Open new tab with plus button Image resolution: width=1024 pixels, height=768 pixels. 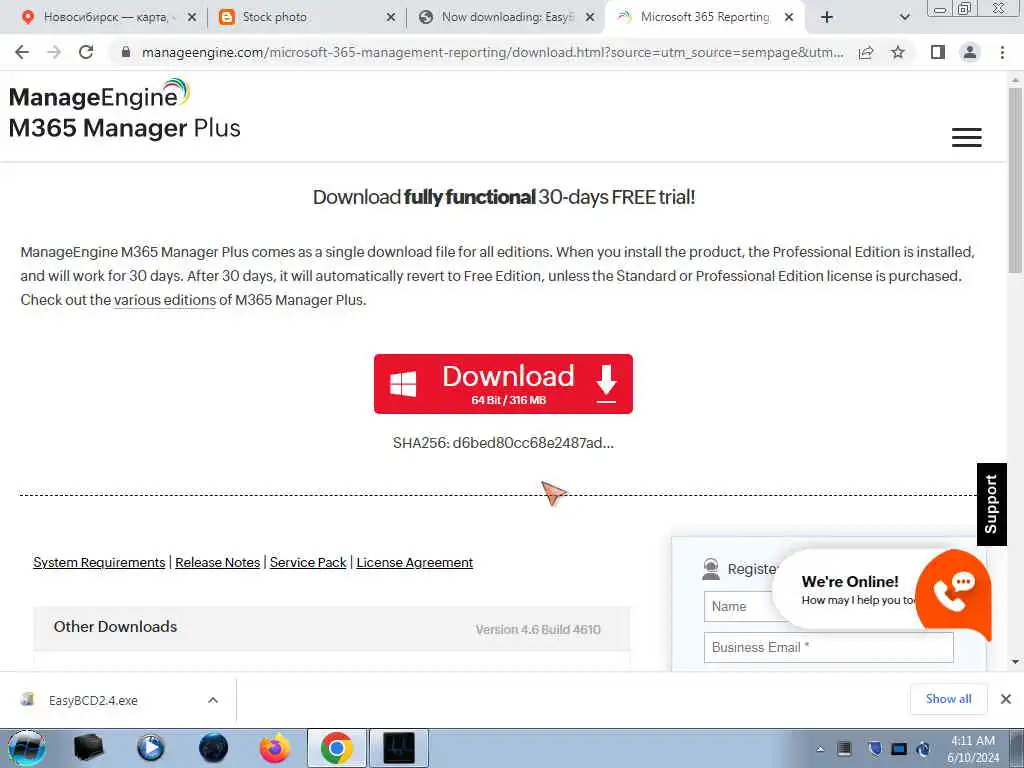coord(827,18)
